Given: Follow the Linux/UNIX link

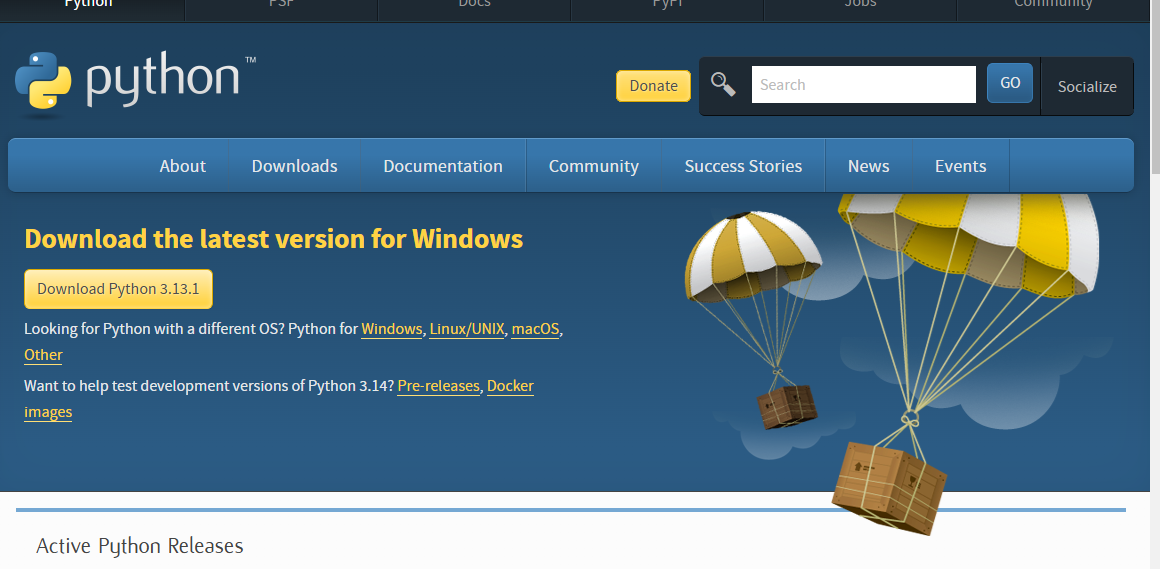Looking at the screenshot, I should (x=467, y=329).
